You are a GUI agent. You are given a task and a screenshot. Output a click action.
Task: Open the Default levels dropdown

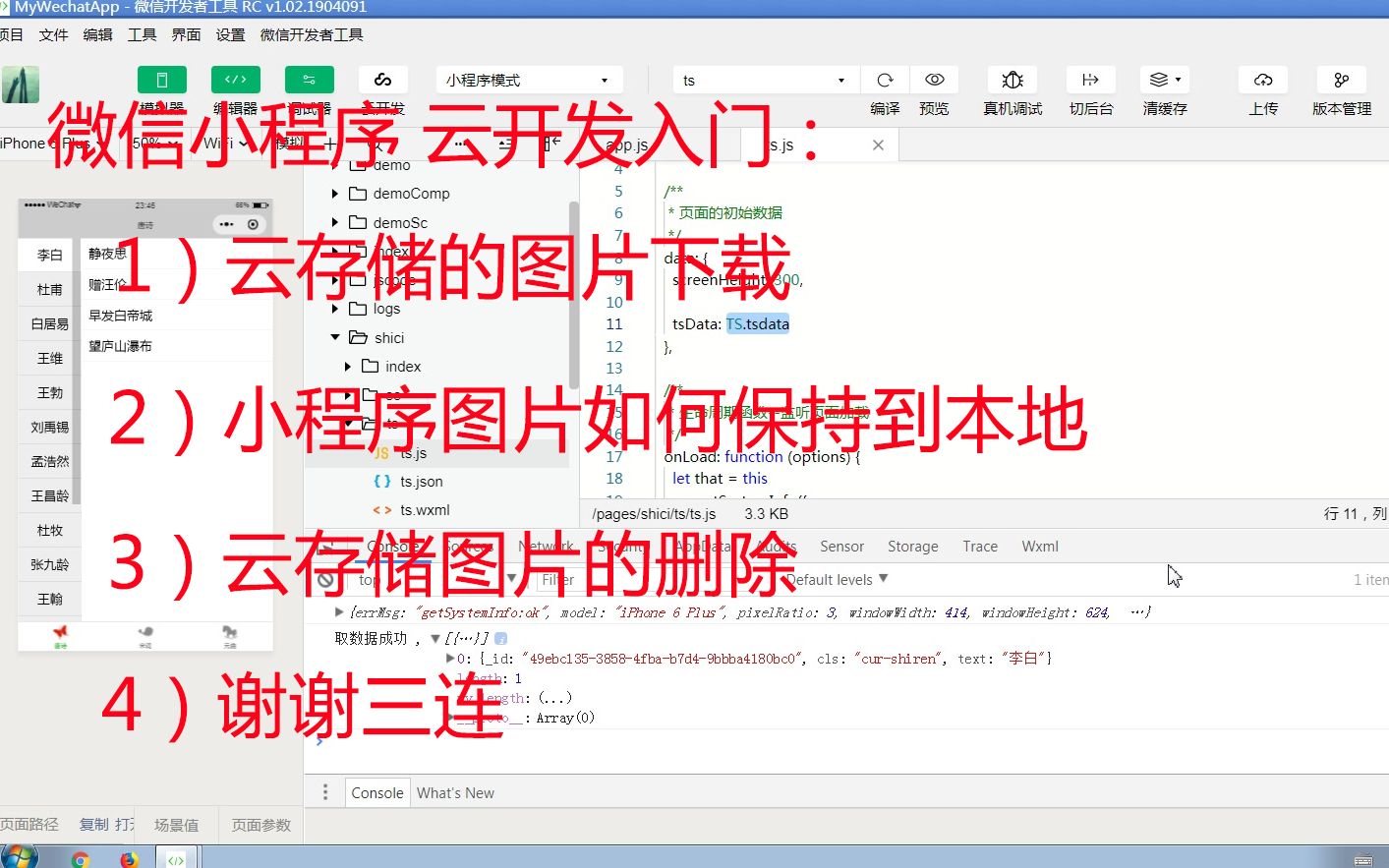coord(838,580)
